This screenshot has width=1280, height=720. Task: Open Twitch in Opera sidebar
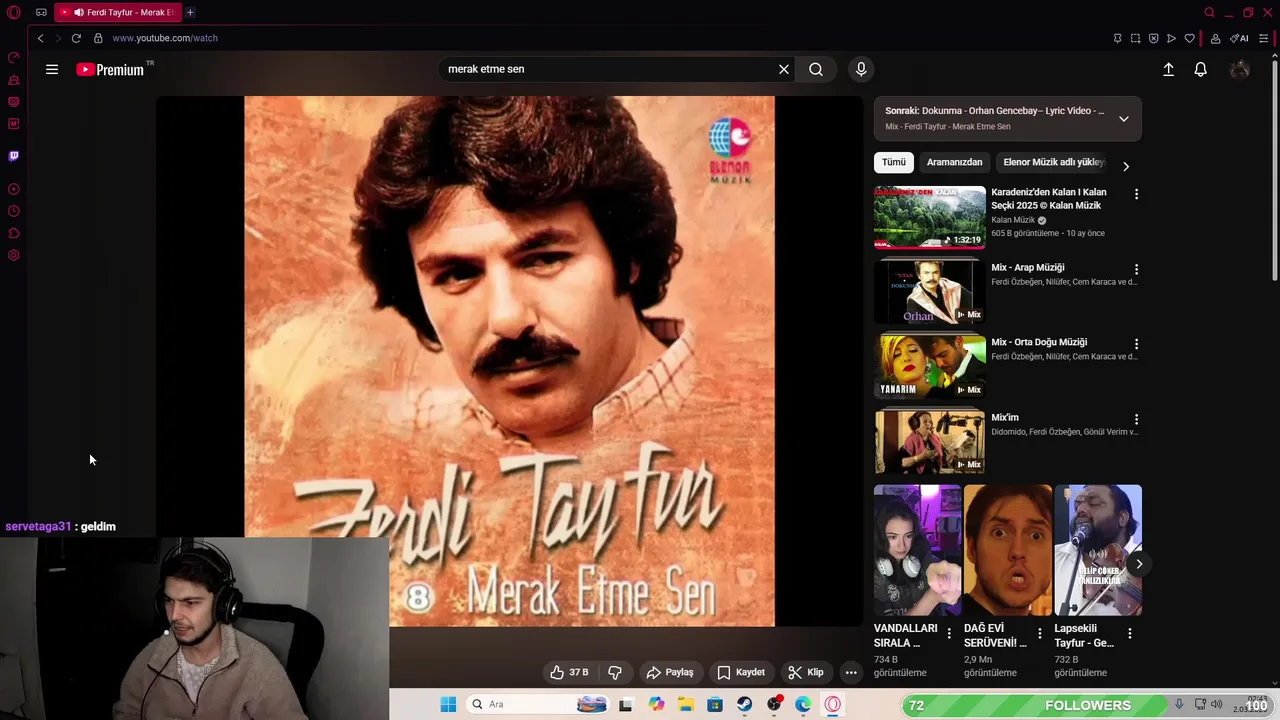(14, 156)
